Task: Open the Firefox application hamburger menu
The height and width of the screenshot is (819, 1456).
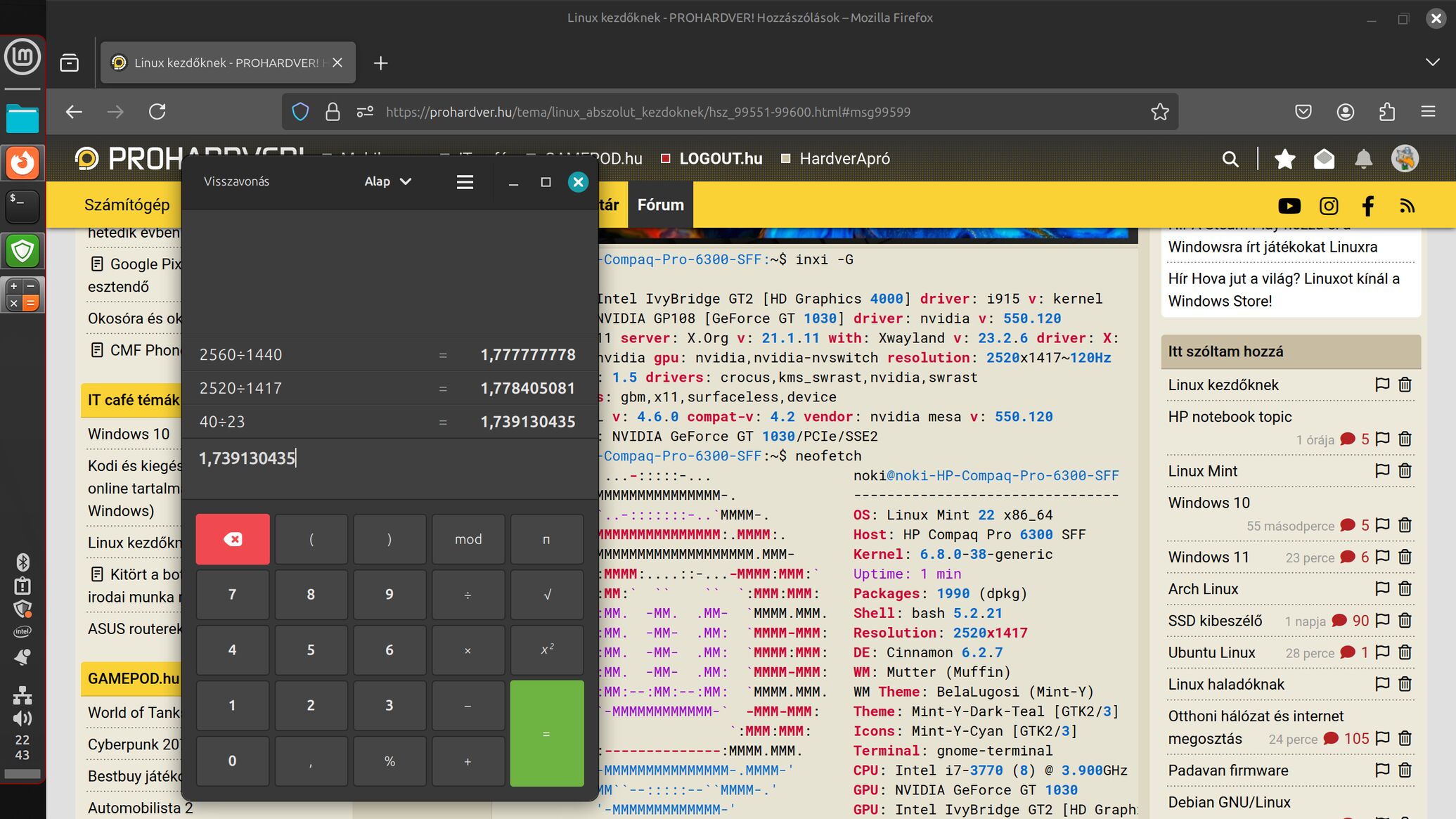Action: click(x=1428, y=112)
